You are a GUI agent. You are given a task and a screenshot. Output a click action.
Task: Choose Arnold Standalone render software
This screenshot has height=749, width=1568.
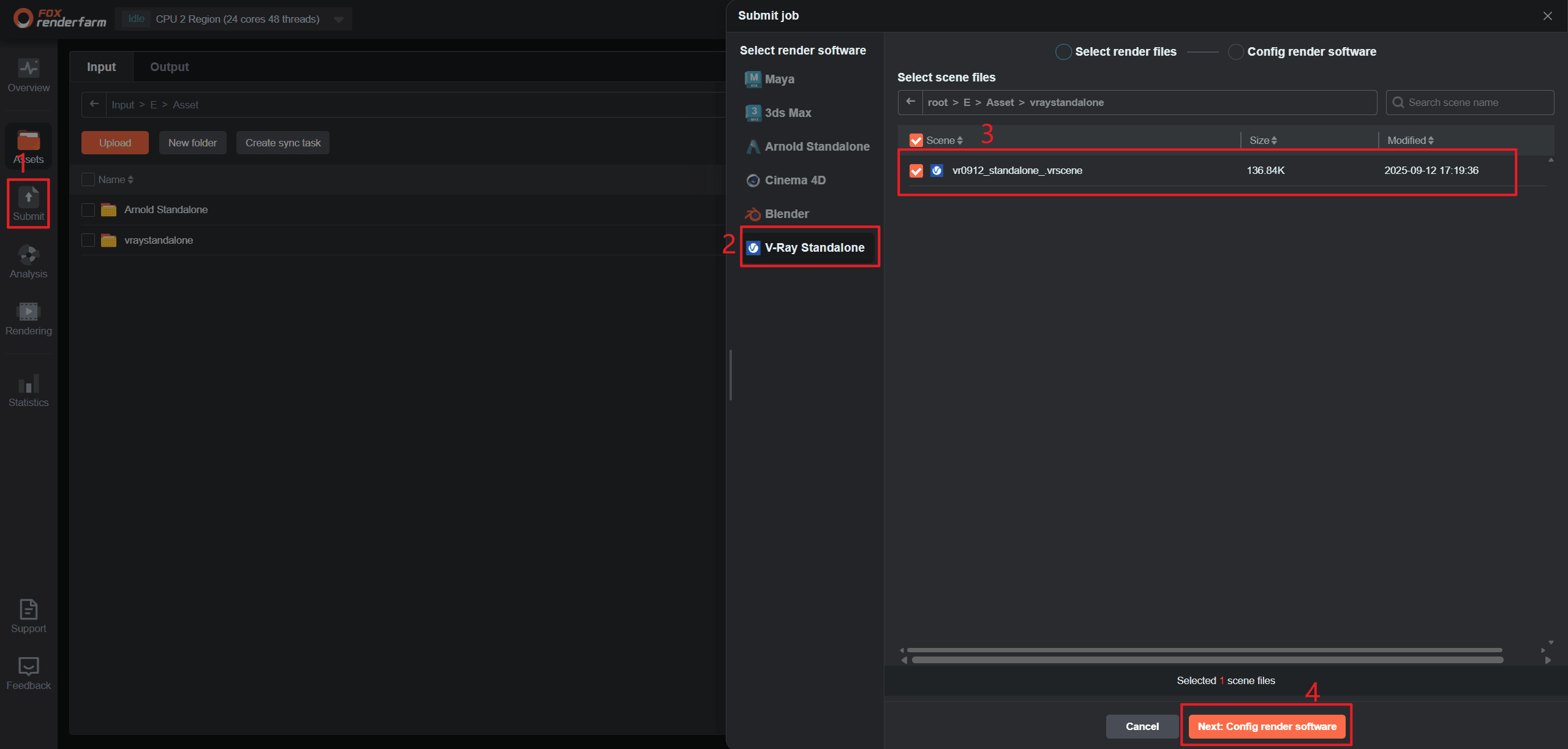[816, 146]
